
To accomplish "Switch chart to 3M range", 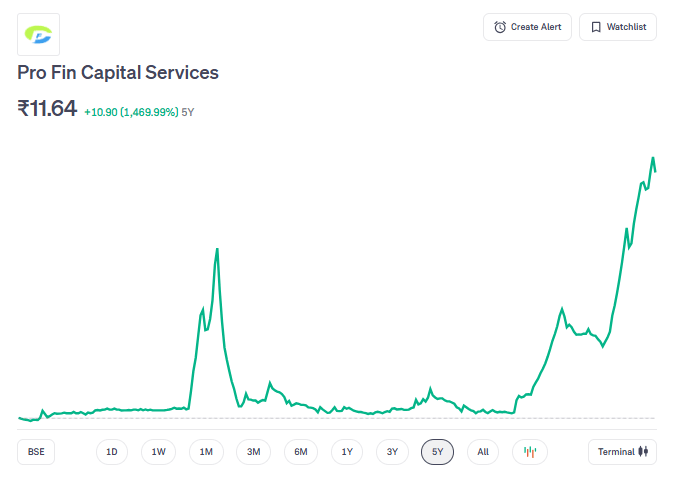I will [x=253, y=452].
